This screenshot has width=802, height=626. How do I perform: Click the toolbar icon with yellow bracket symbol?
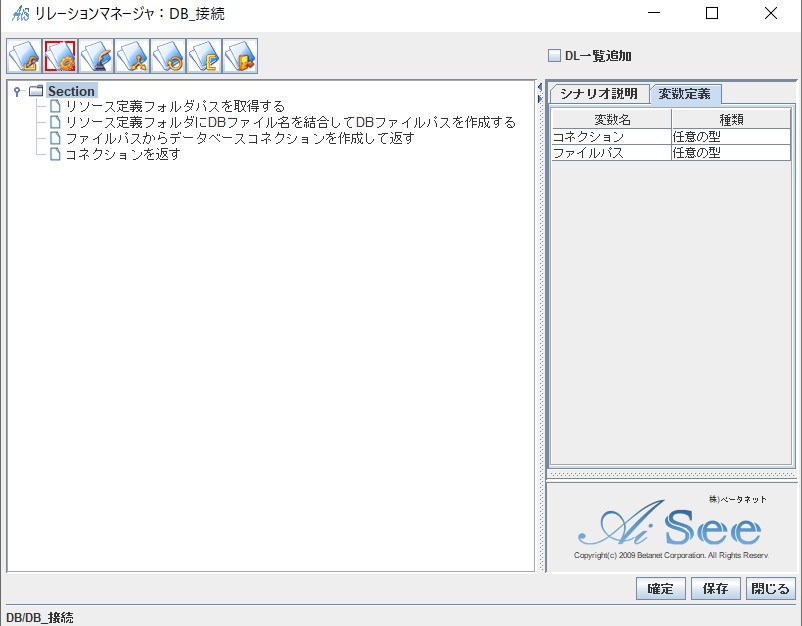pyautogui.click(x=204, y=56)
